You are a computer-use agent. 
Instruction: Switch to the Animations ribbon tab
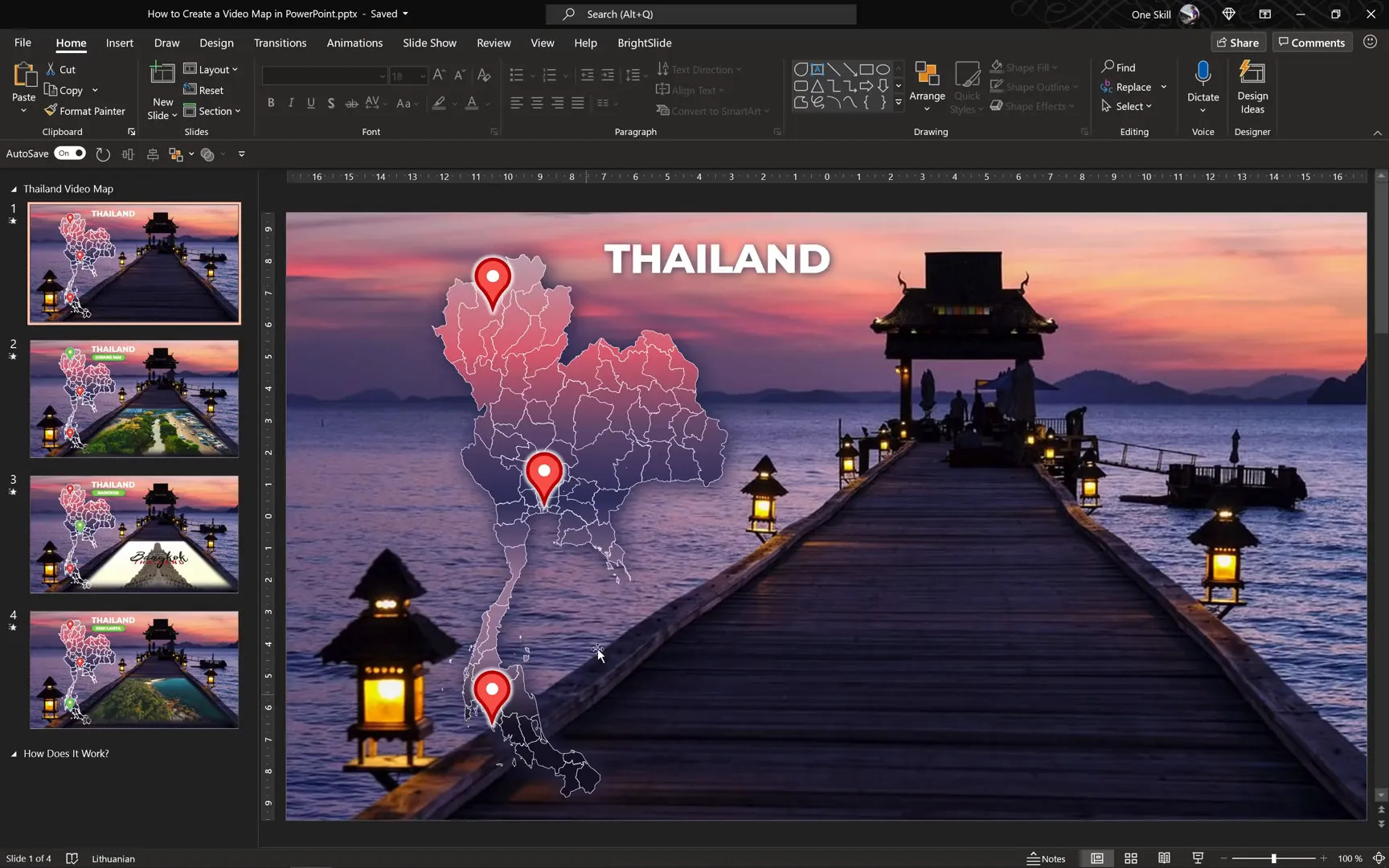click(x=354, y=43)
